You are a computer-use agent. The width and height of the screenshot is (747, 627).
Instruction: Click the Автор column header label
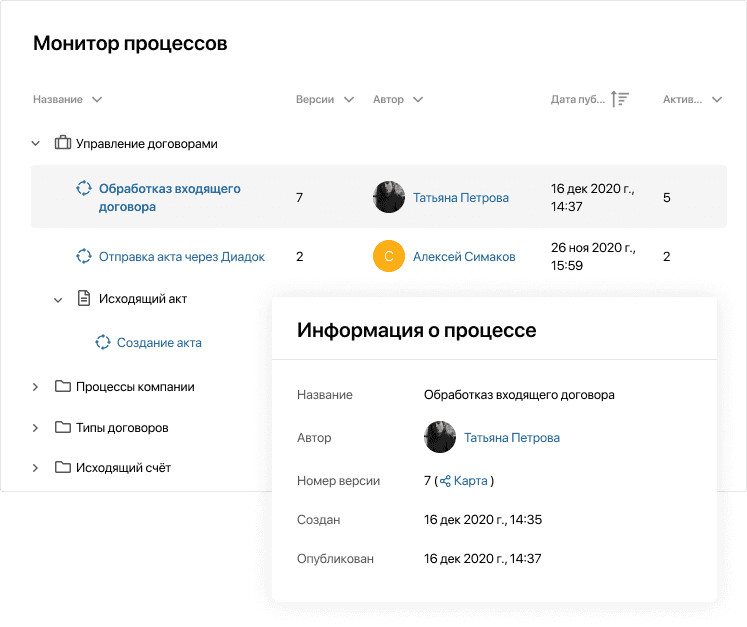(x=388, y=100)
